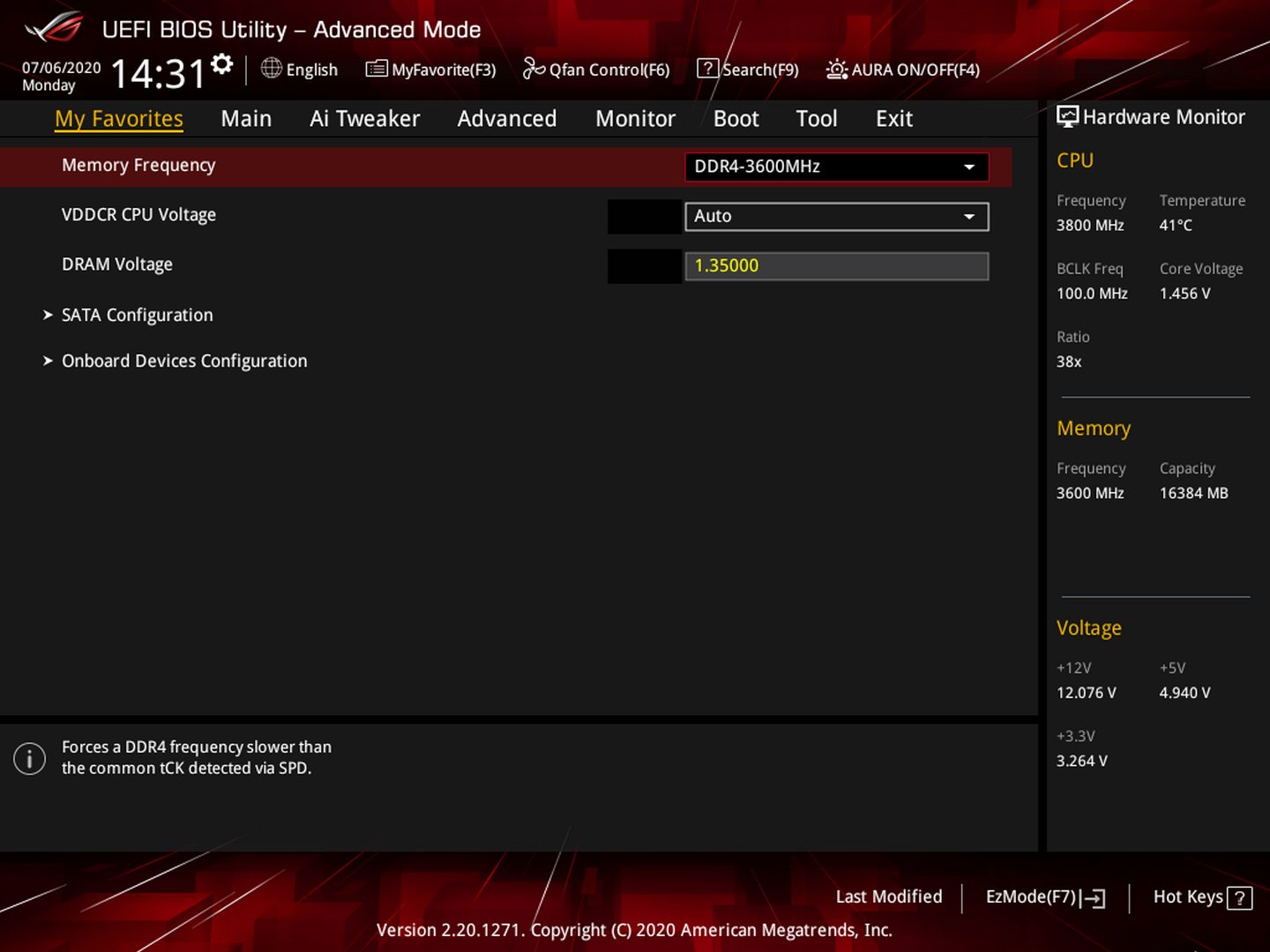Click the Hot Keys question mark icon
1270x952 pixels.
coord(1239,898)
